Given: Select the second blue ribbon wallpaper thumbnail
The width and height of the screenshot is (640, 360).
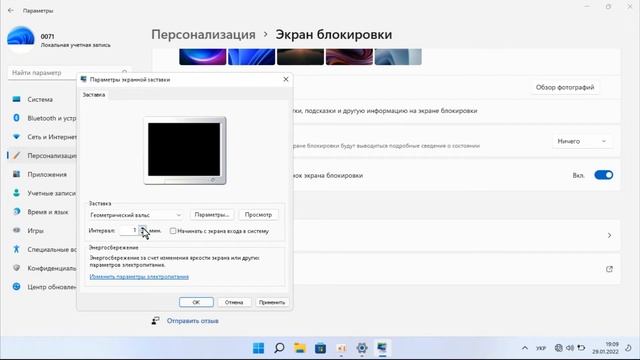Looking at the screenshot, I should pos(251,57).
